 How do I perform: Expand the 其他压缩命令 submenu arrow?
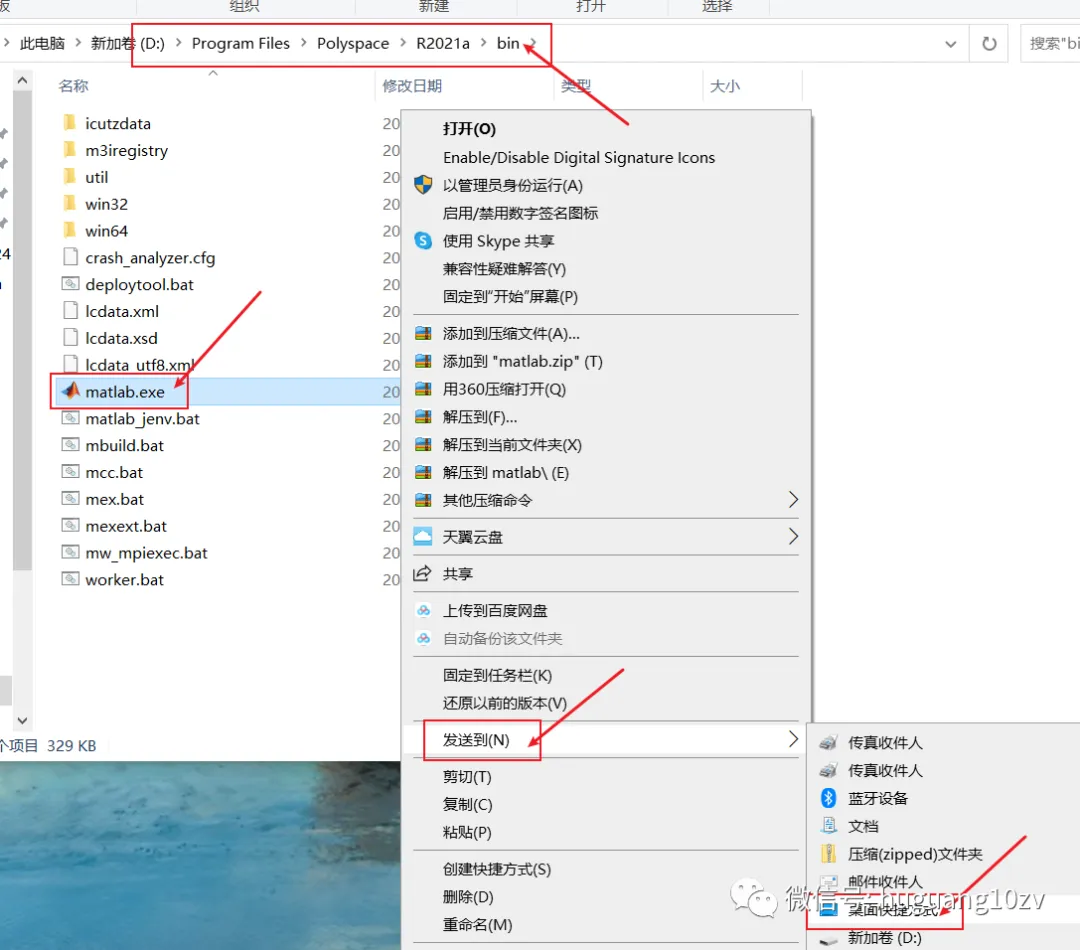point(793,499)
